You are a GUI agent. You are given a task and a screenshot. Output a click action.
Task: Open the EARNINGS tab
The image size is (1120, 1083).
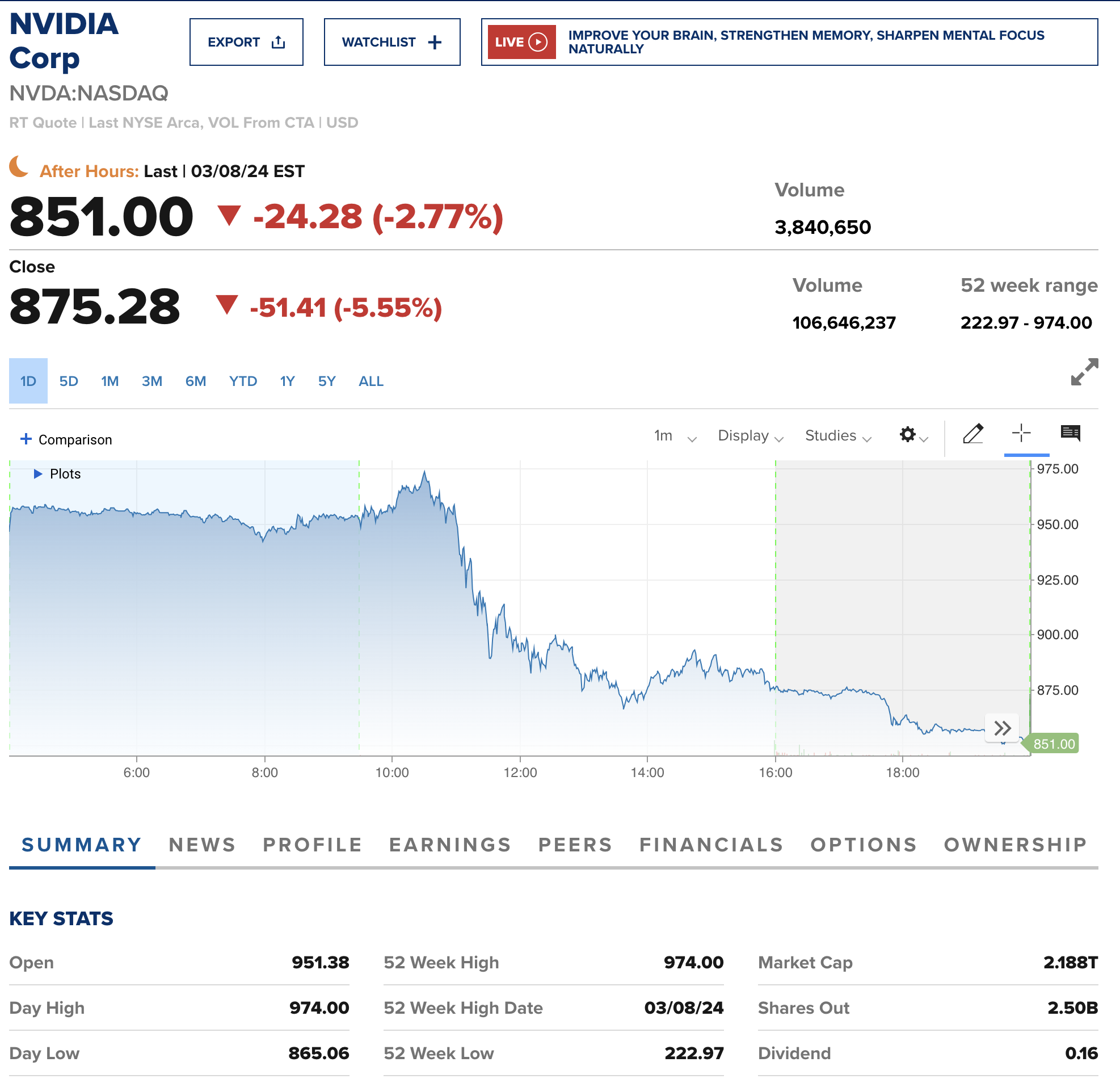[450, 845]
